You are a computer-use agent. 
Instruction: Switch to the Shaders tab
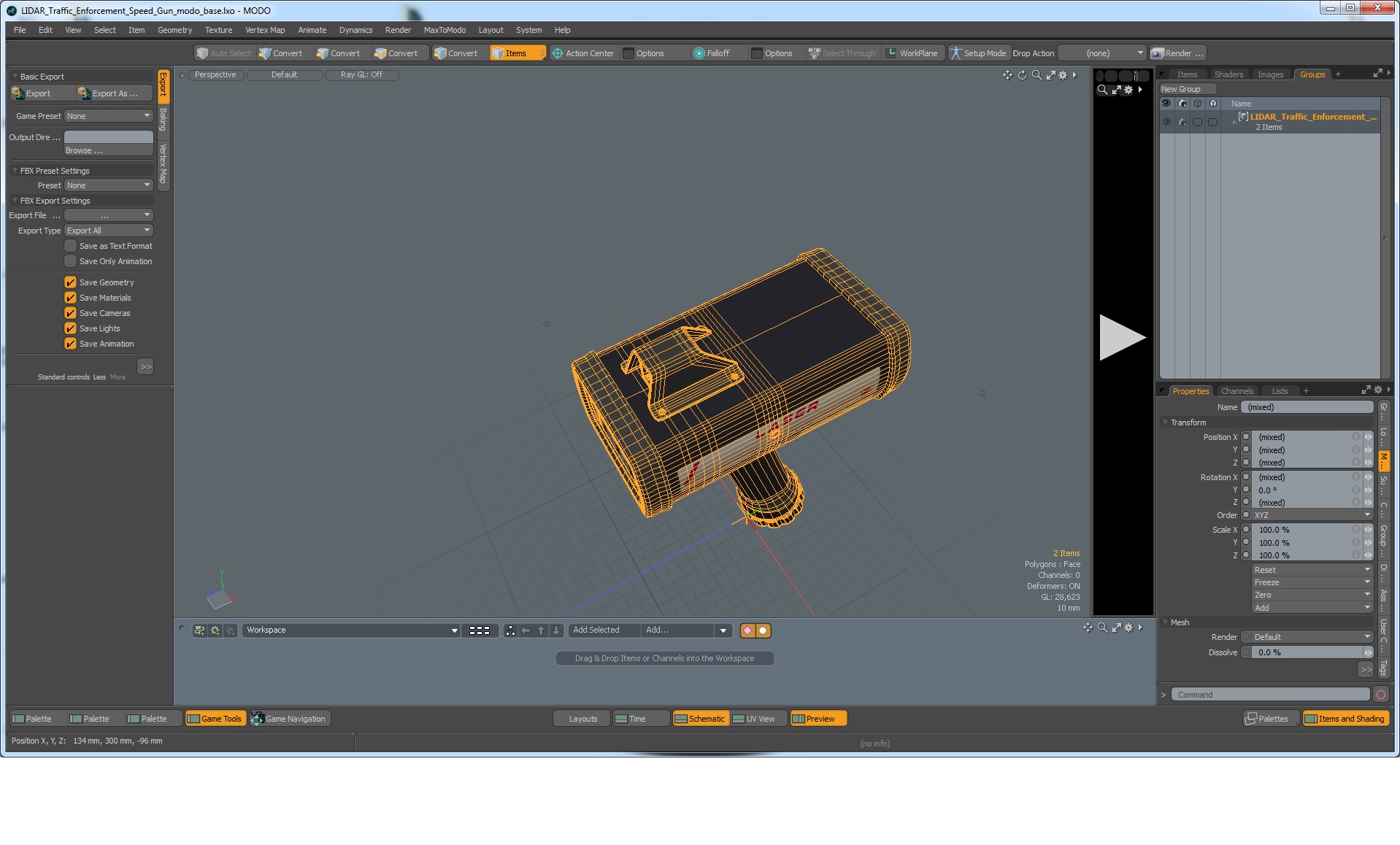tap(1228, 74)
